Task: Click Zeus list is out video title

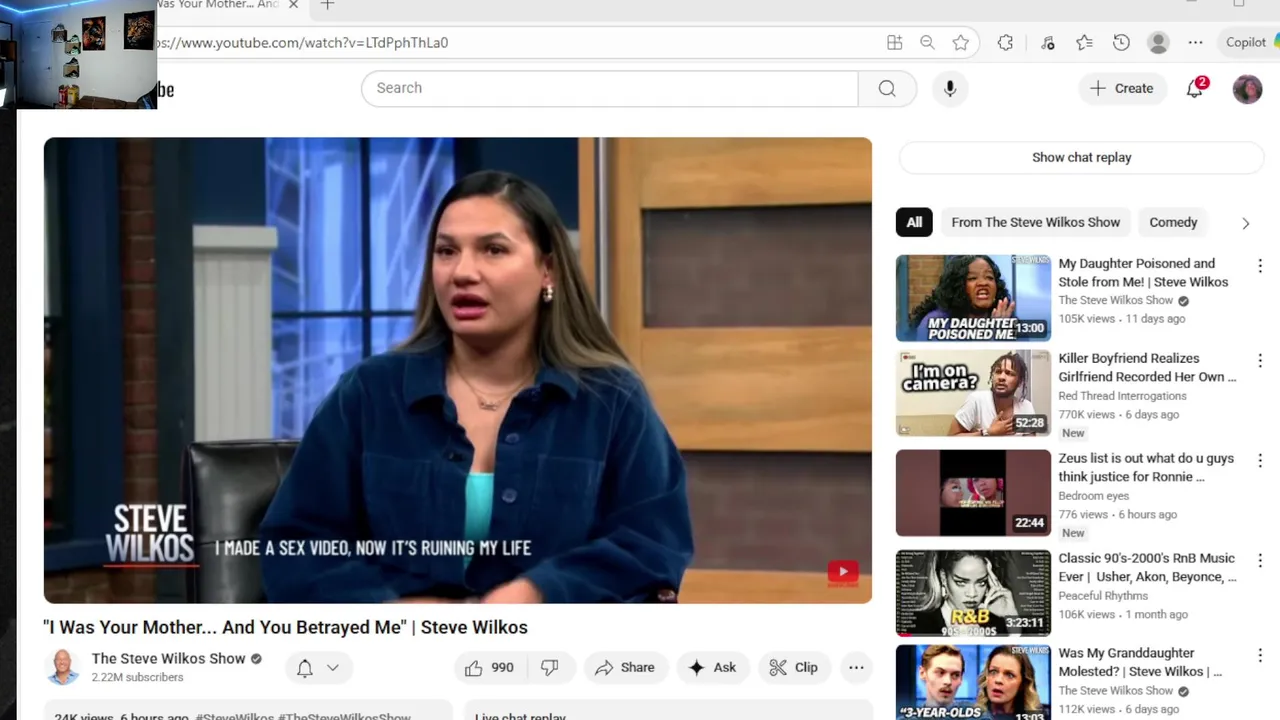Action: (1146, 467)
